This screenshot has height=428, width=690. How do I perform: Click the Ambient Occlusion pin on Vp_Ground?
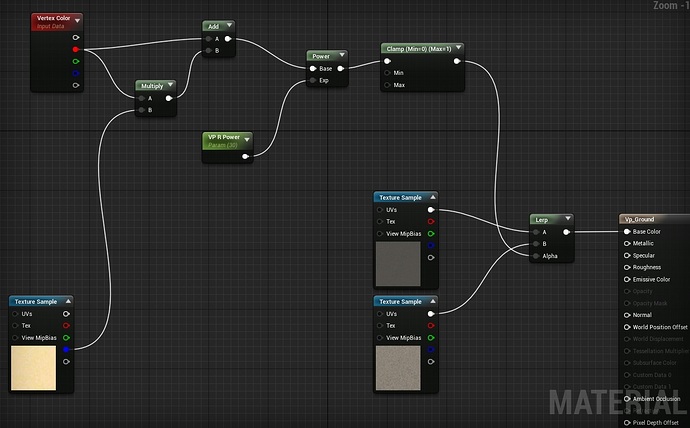pos(627,399)
